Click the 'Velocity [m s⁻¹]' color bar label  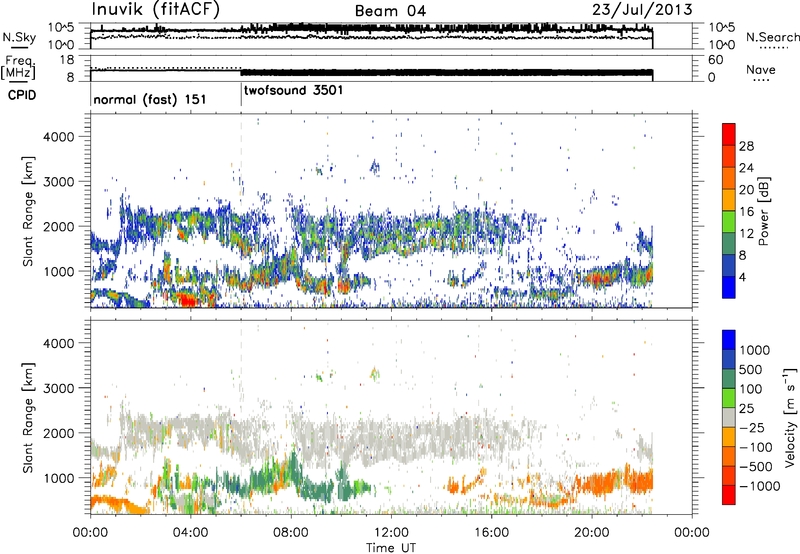pos(790,417)
